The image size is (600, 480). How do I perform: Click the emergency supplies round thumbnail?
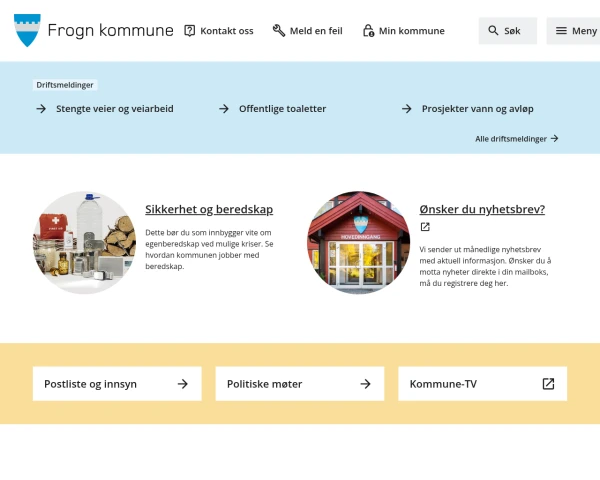[84, 243]
